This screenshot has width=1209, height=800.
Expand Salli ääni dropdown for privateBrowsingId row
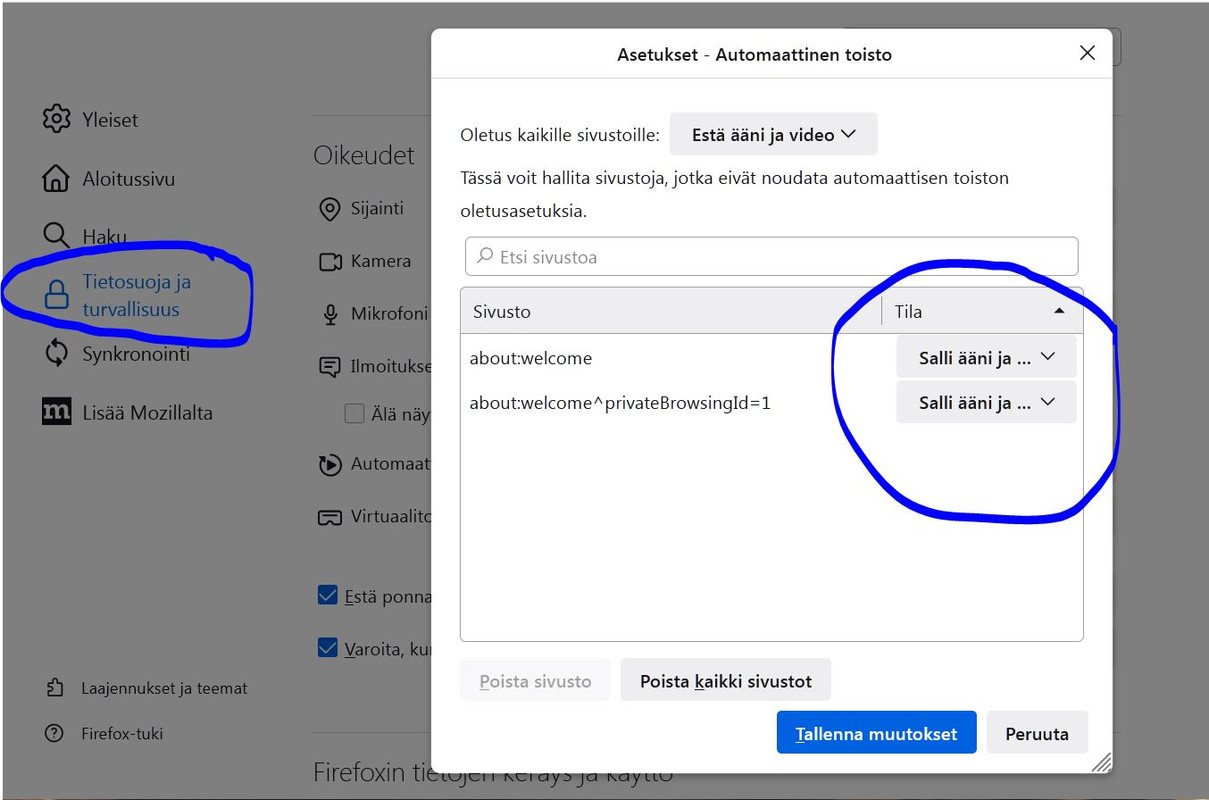[x=986, y=402]
